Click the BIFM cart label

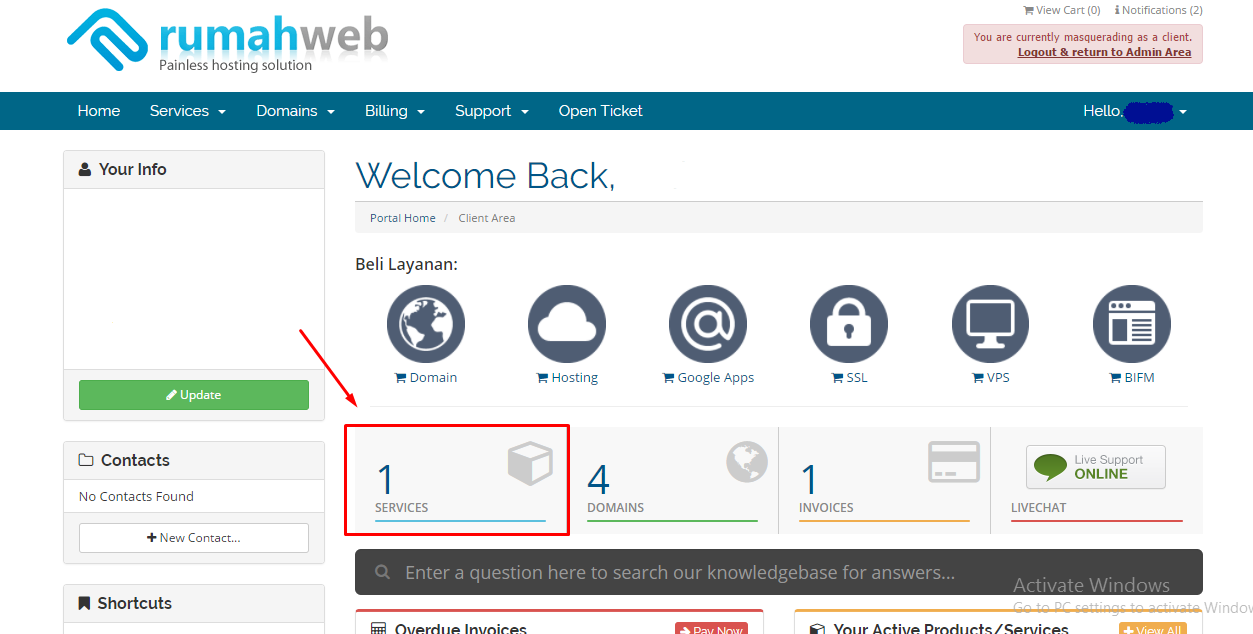coord(1132,378)
